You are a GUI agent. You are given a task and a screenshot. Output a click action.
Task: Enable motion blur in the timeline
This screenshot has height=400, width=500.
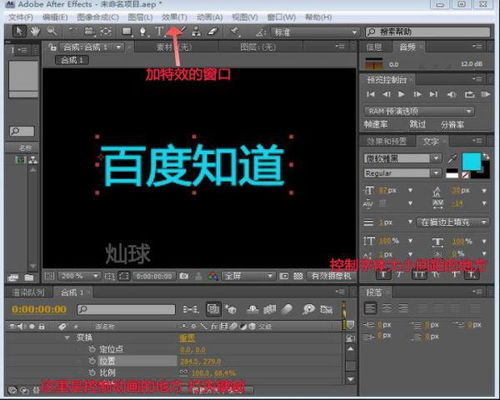[287, 310]
